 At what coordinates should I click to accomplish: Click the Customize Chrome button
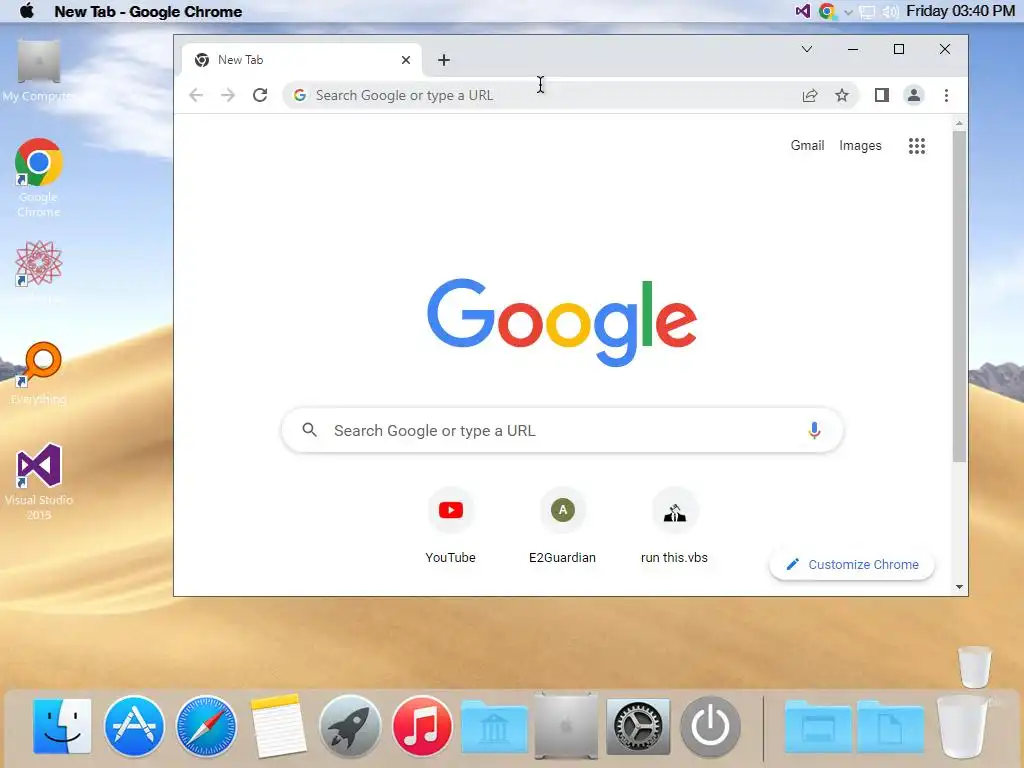[x=852, y=564]
